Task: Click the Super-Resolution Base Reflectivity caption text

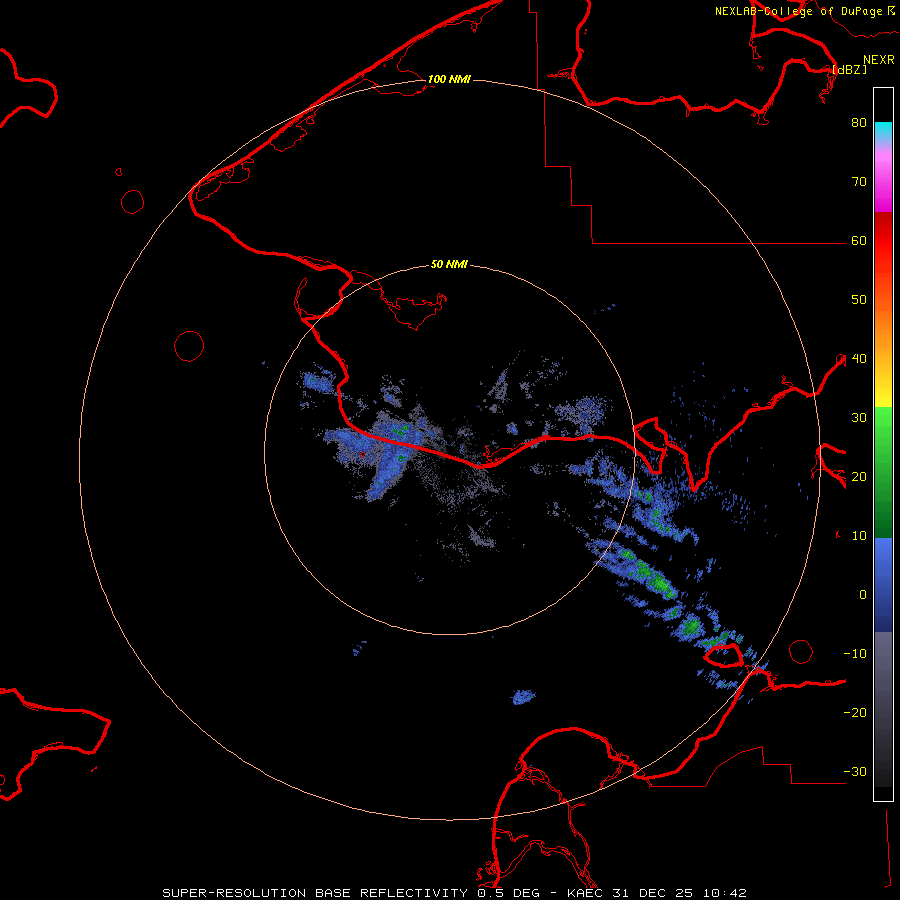Action: click(454, 893)
